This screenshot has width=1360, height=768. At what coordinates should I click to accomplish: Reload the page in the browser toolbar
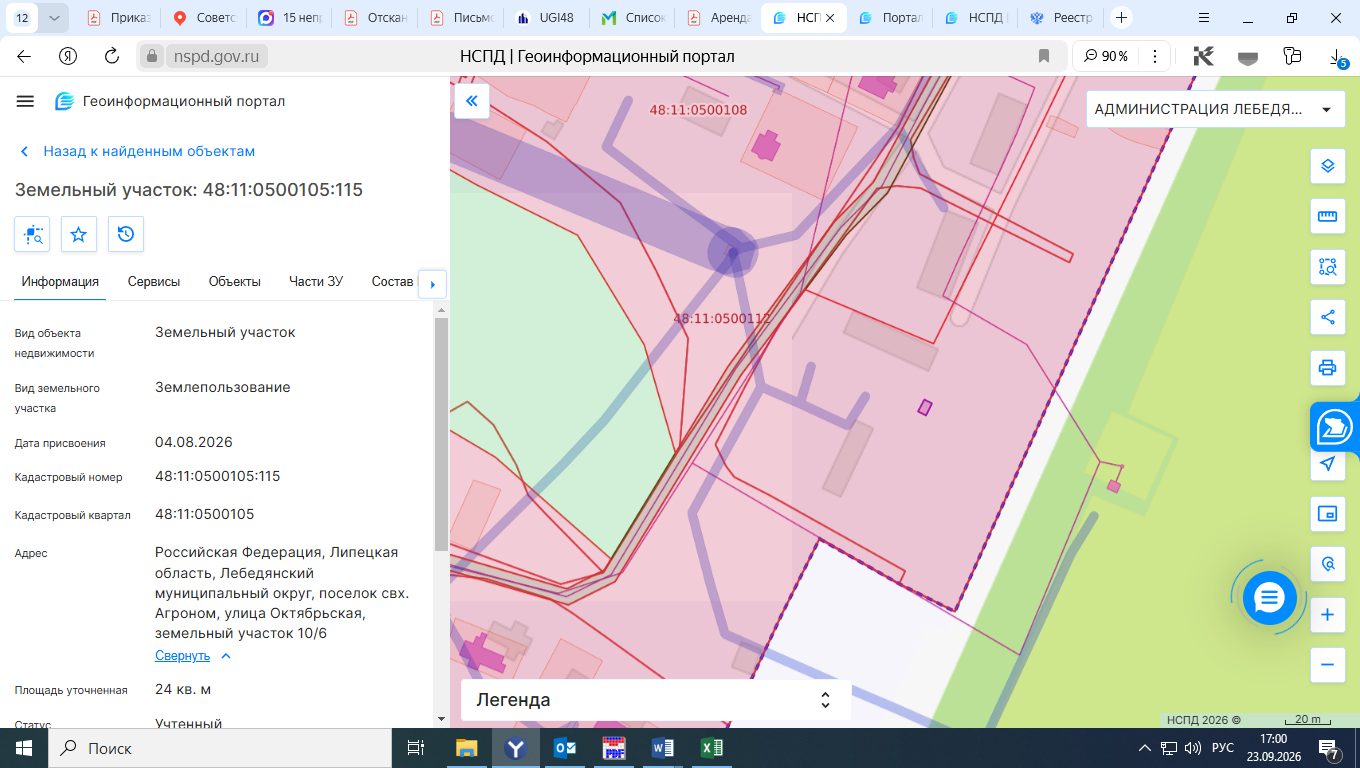tap(112, 56)
